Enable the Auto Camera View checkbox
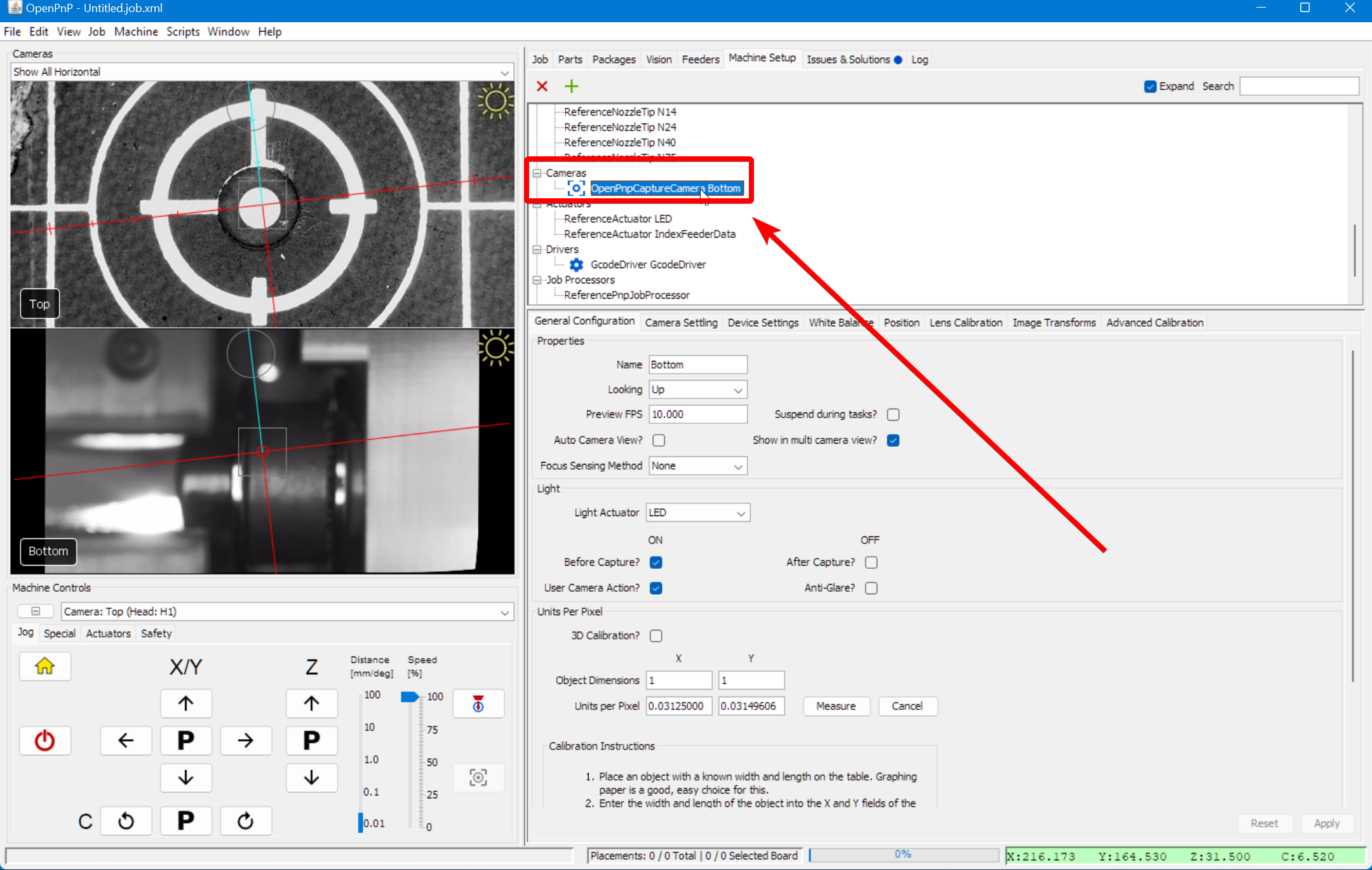 tap(659, 440)
